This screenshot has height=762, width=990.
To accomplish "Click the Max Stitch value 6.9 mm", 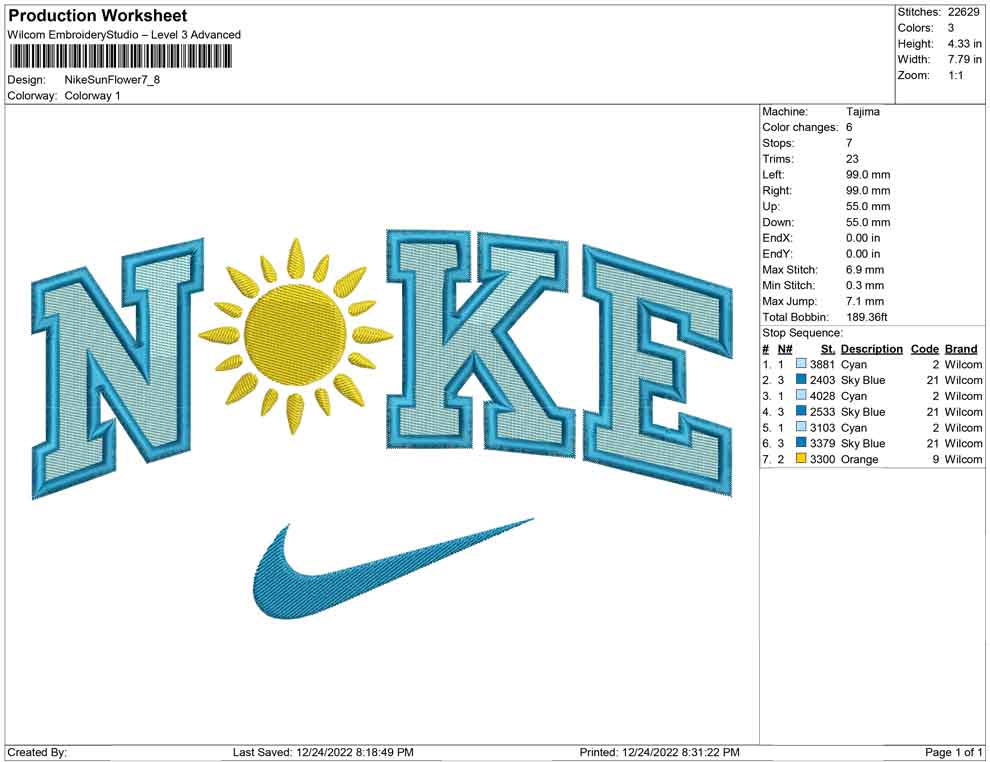I will click(x=864, y=270).
